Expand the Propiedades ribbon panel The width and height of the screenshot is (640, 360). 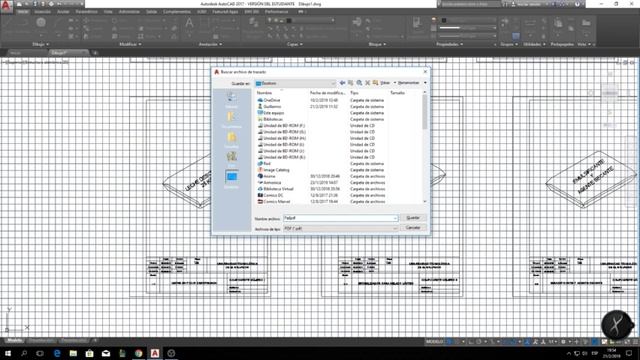449,44
